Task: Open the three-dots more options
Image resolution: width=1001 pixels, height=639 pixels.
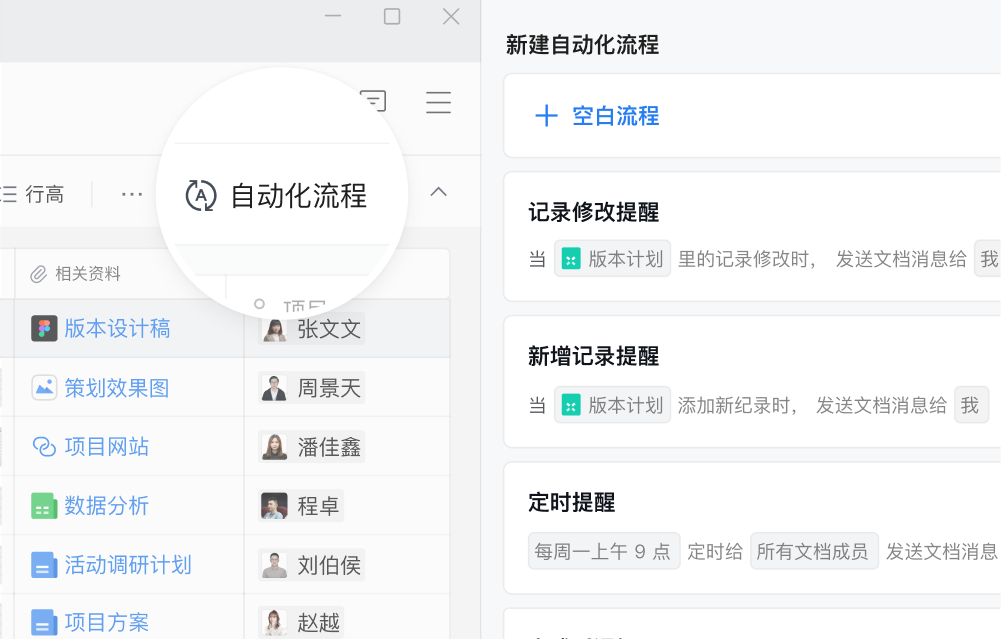Action: click(132, 194)
